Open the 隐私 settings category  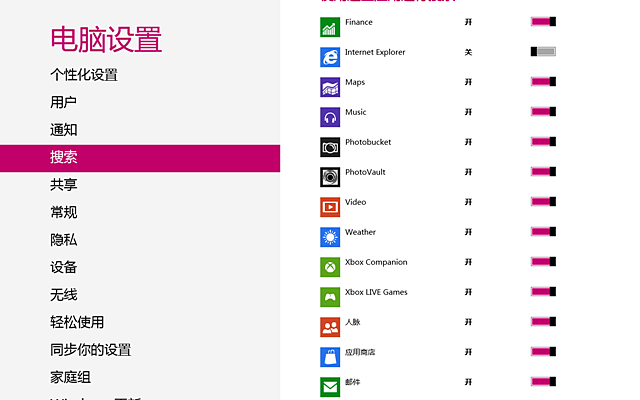click(63, 240)
